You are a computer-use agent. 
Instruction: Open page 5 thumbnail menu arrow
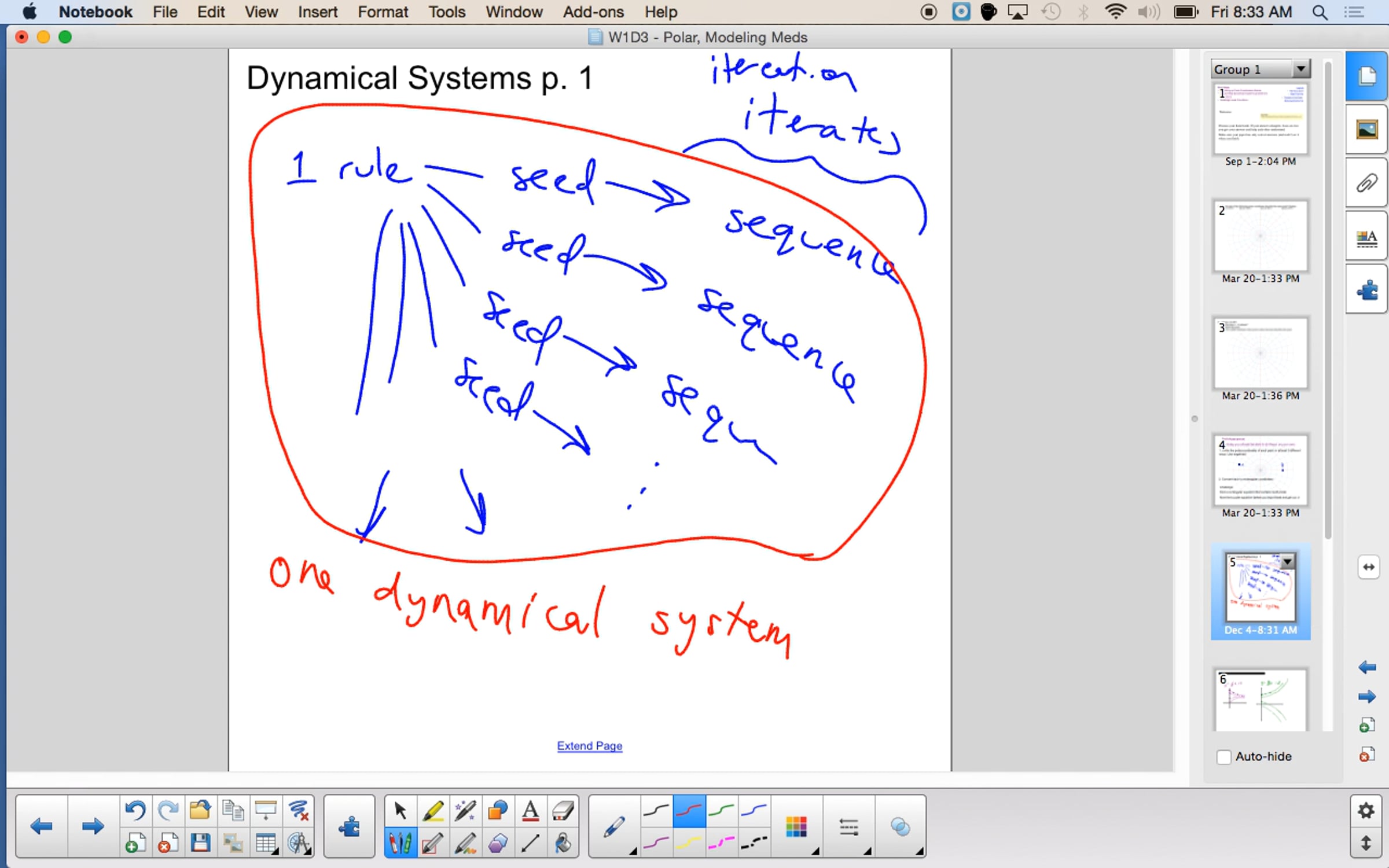tap(1287, 562)
